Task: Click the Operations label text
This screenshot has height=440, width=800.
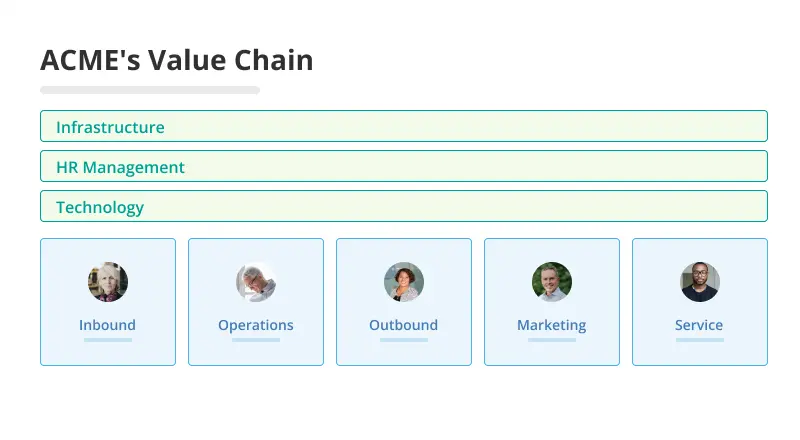Action: (256, 325)
